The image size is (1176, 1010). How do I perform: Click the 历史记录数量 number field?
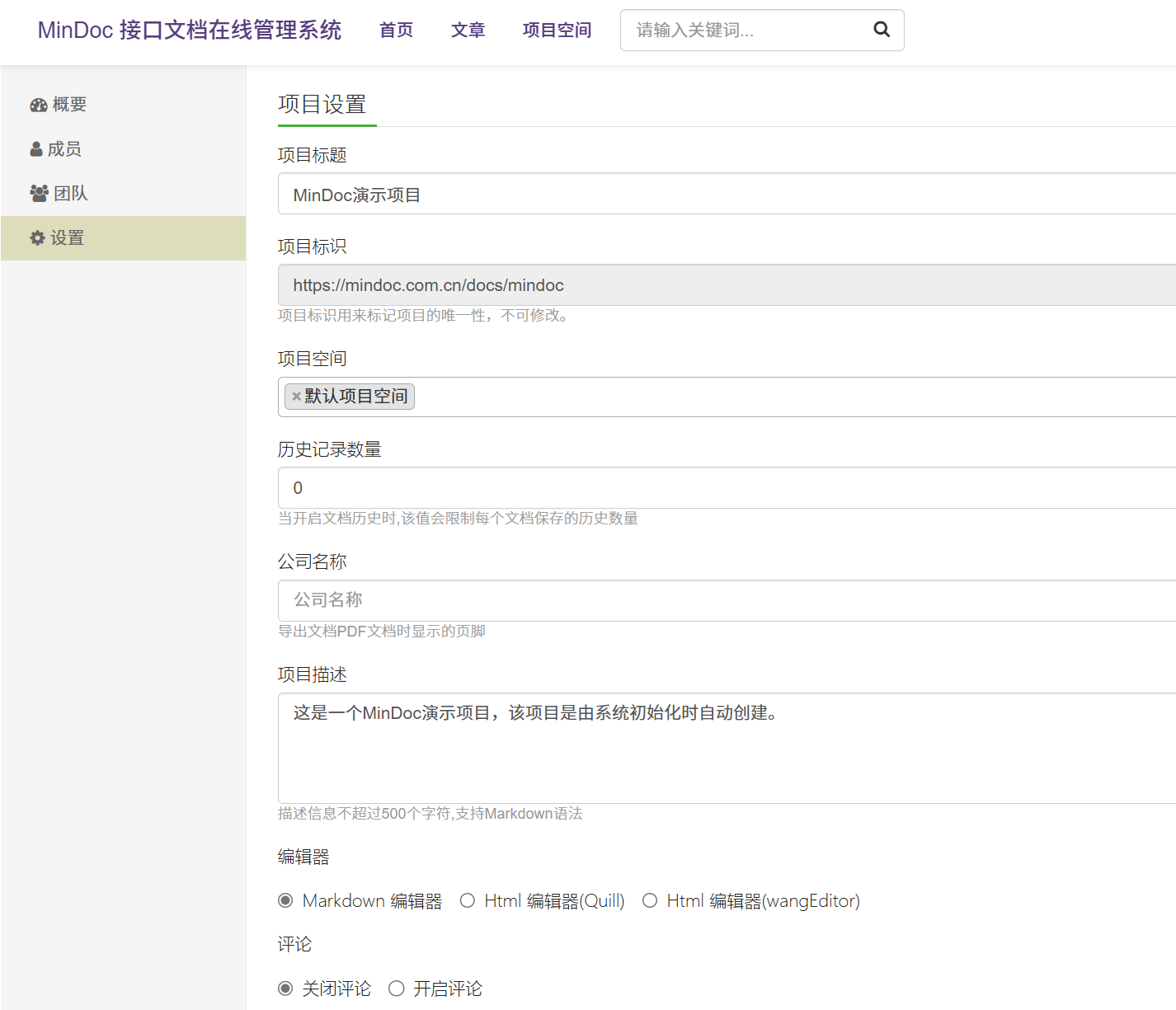[726, 488]
